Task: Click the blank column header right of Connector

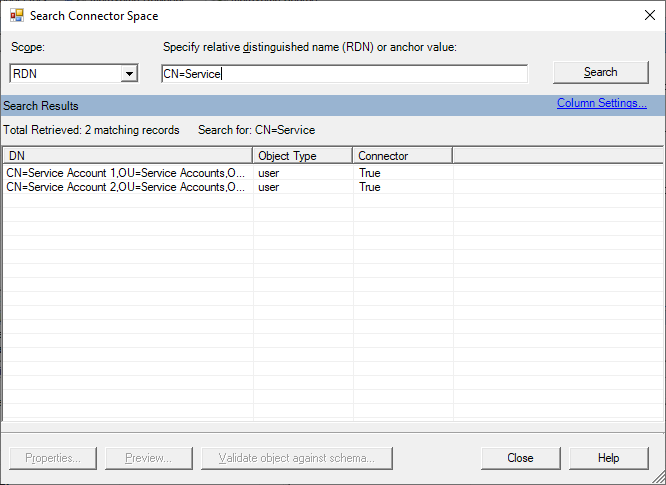Action: tap(556, 156)
